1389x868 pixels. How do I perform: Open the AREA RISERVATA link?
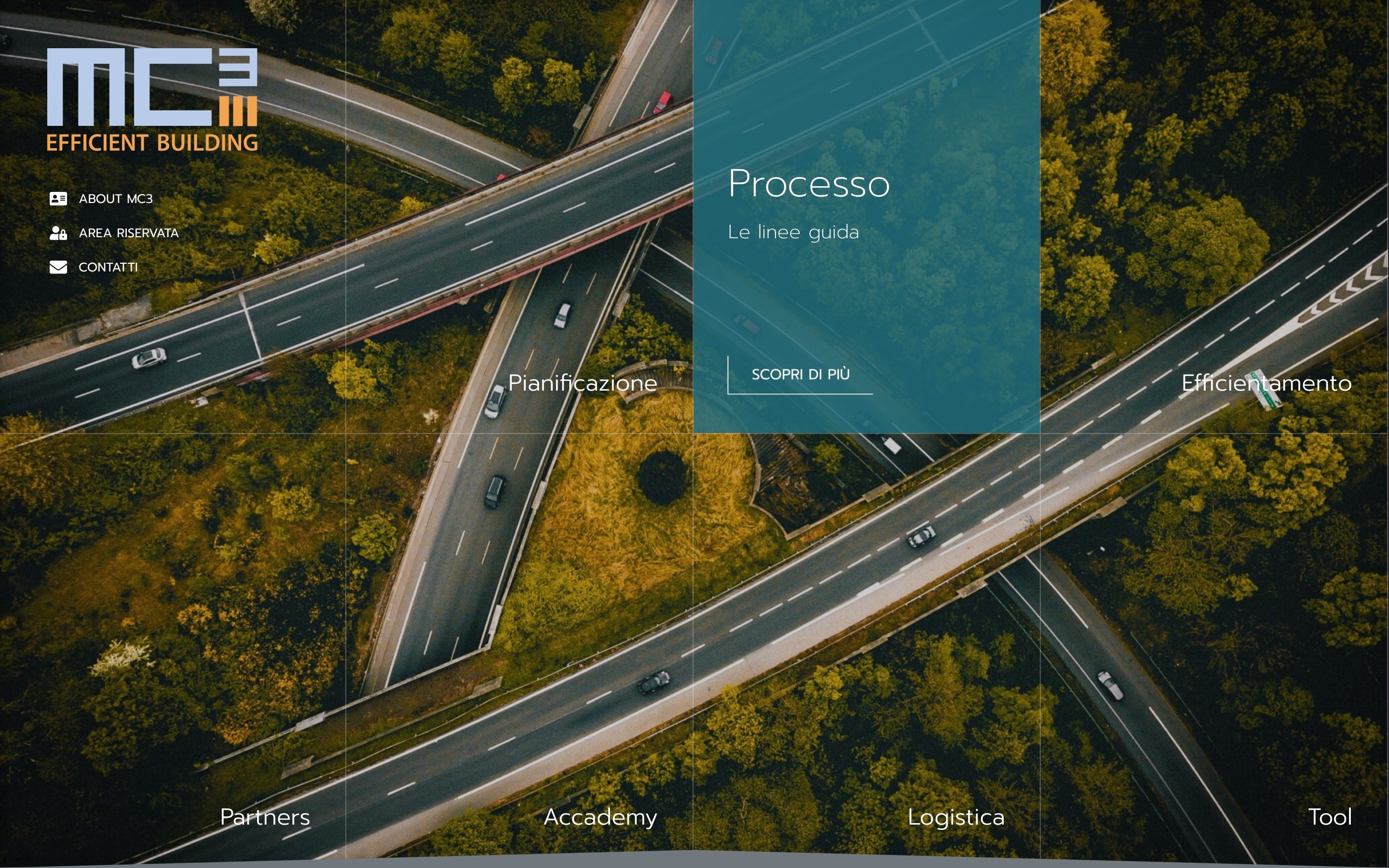tap(129, 233)
